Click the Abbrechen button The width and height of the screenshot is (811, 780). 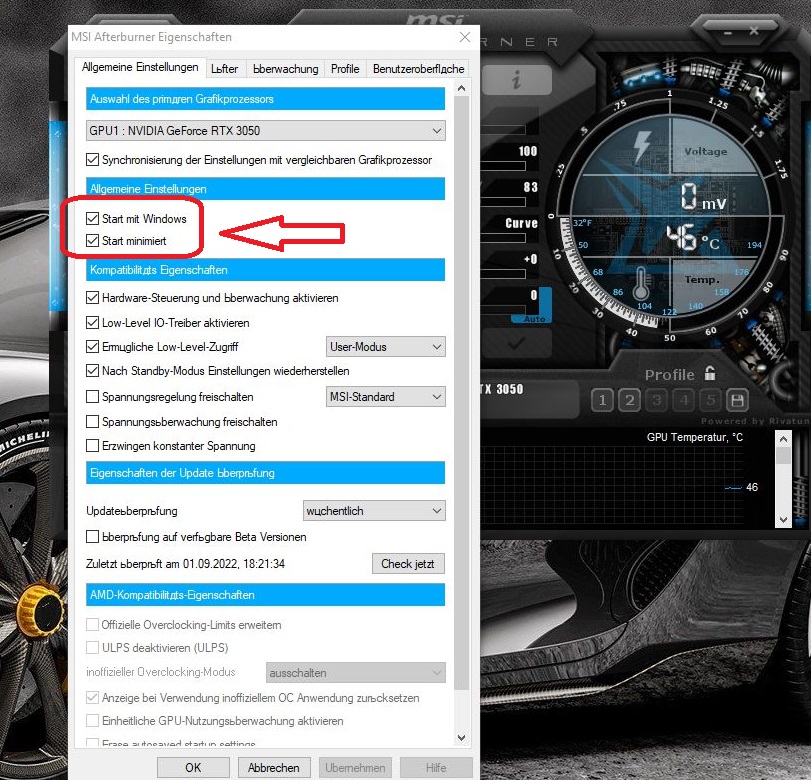click(x=274, y=768)
